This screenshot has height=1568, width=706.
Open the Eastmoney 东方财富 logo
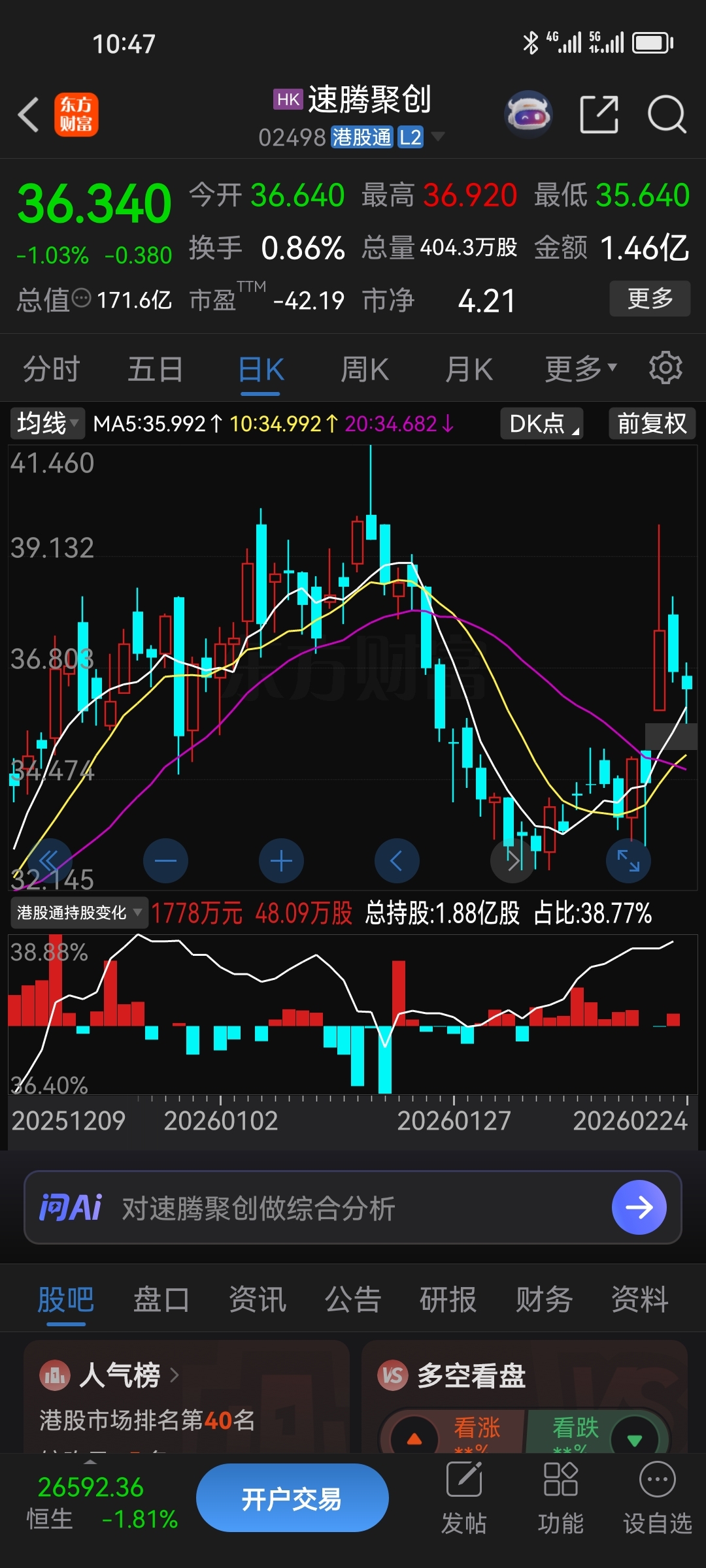76,114
